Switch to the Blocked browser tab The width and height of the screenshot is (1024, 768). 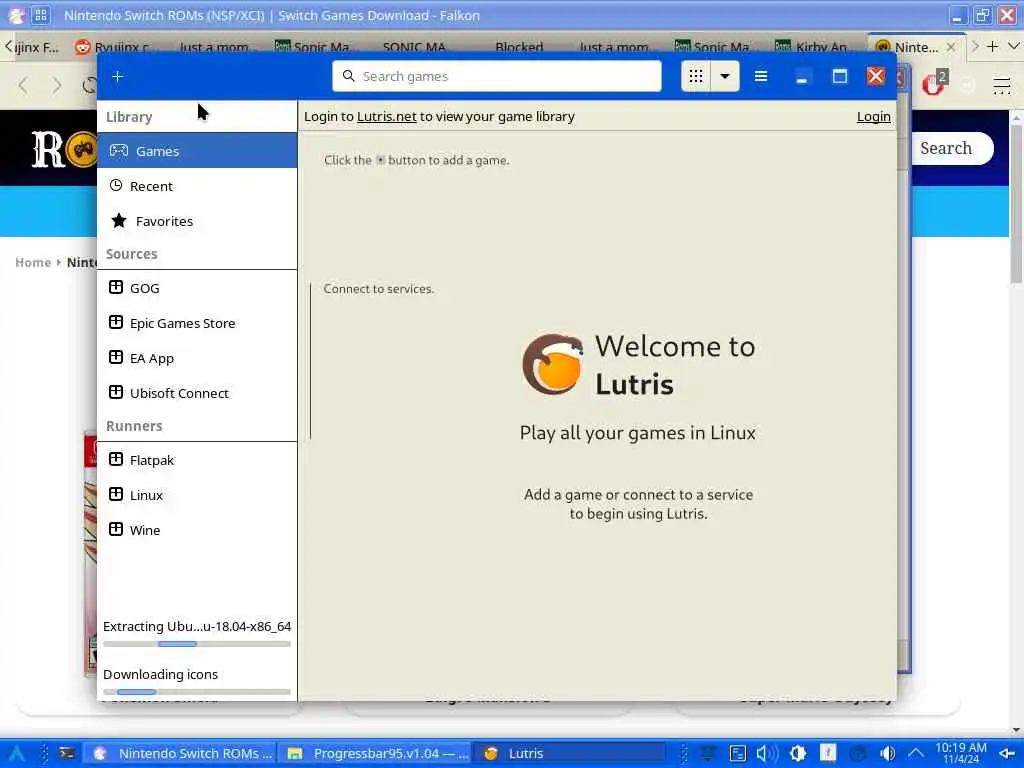(x=519, y=47)
